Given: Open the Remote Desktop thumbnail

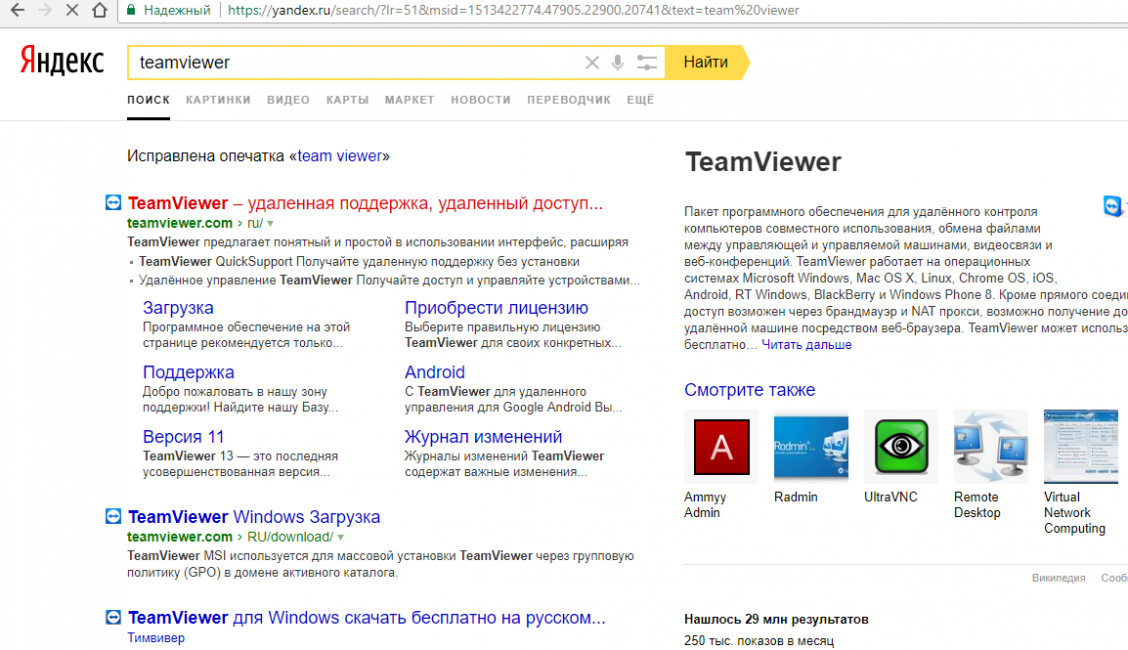Looking at the screenshot, I should (991, 447).
